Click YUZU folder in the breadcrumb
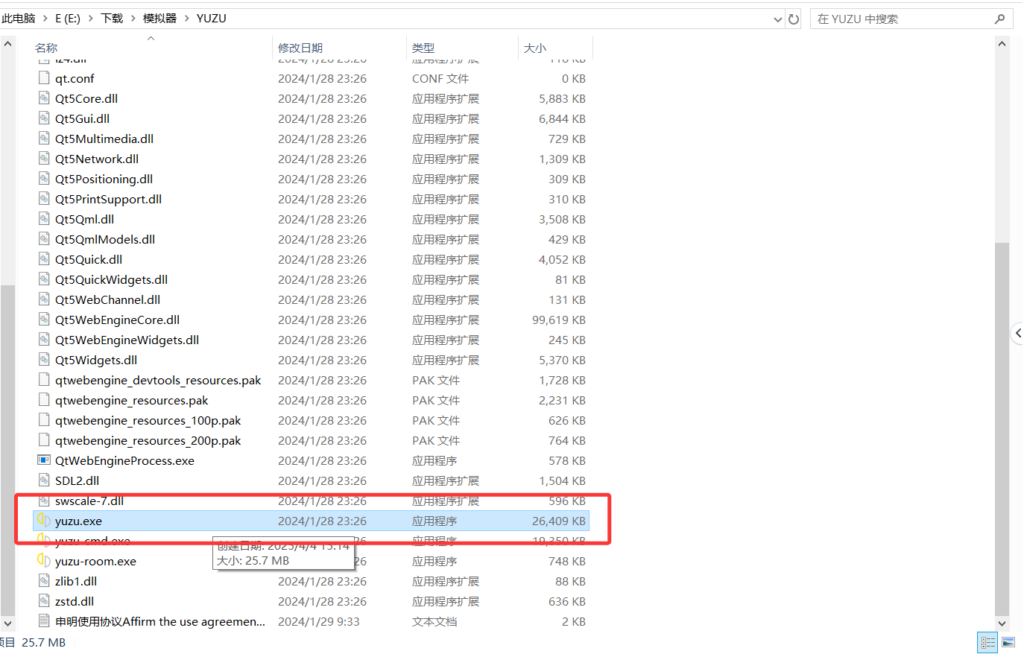Image resolution: width=1024 pixels, height=654 pixels. pos(211,18)
